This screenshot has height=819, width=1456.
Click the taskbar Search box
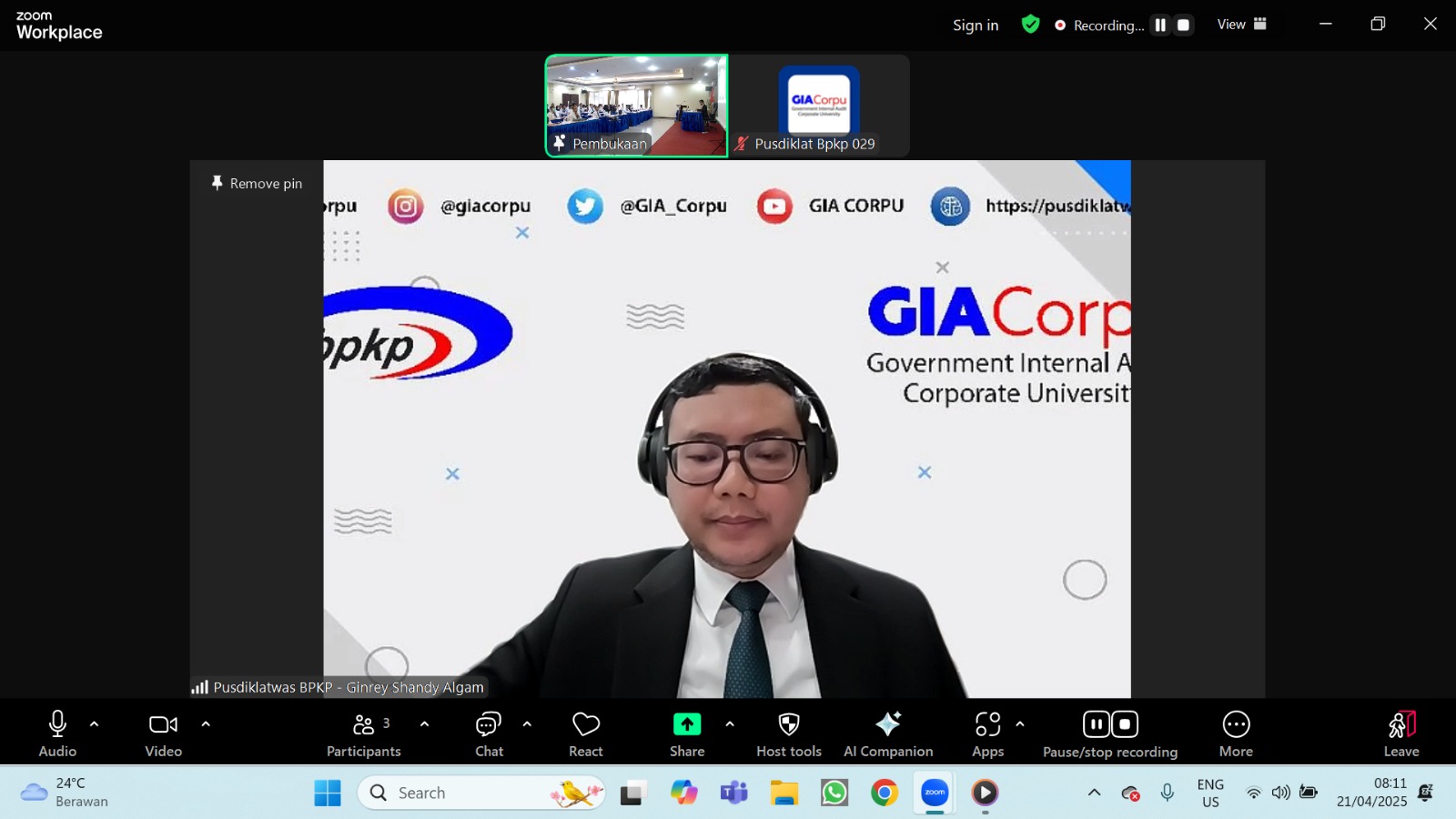pos(481,793)
